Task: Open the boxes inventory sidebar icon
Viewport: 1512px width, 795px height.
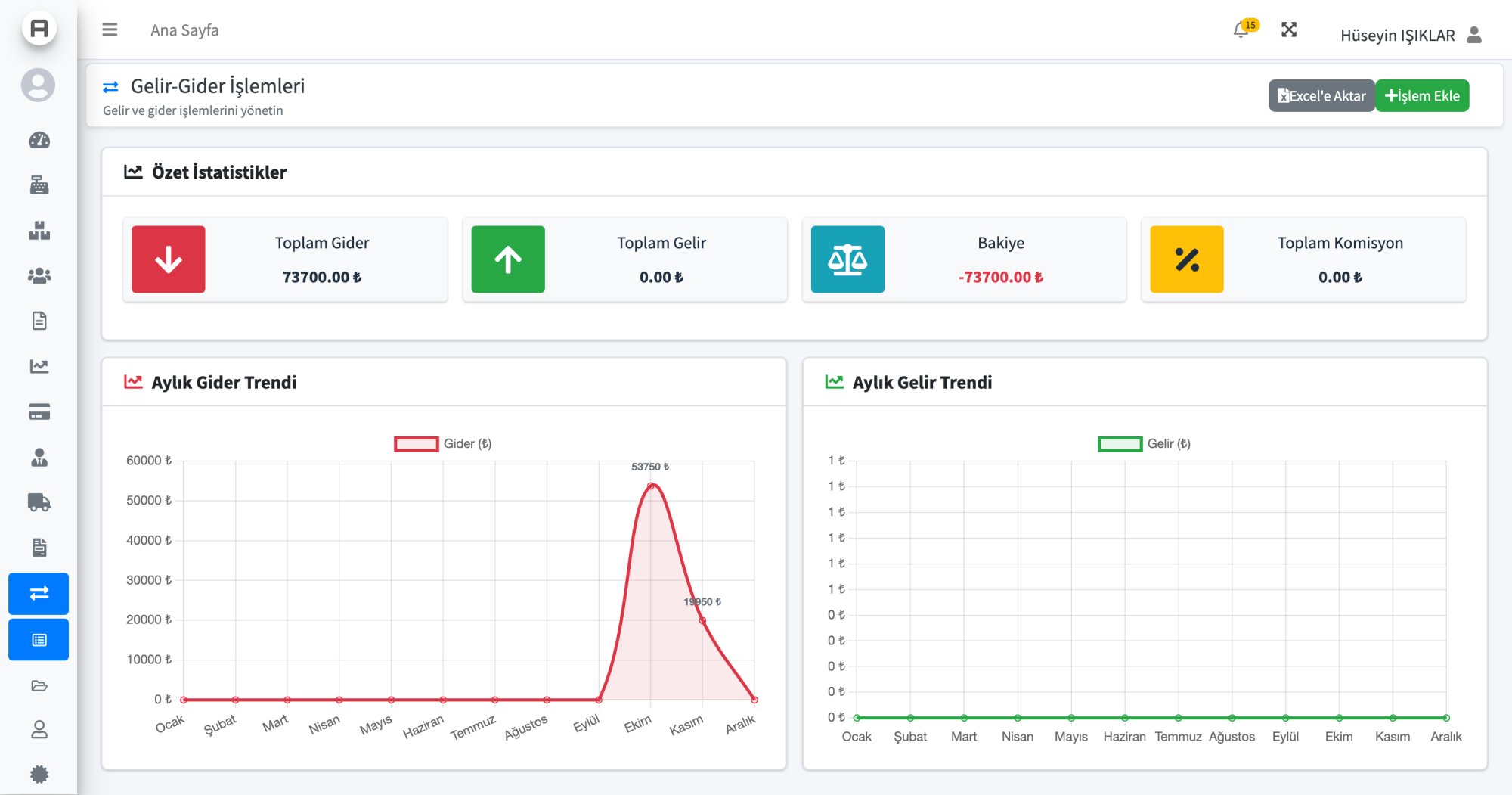Action: [39, 231]
